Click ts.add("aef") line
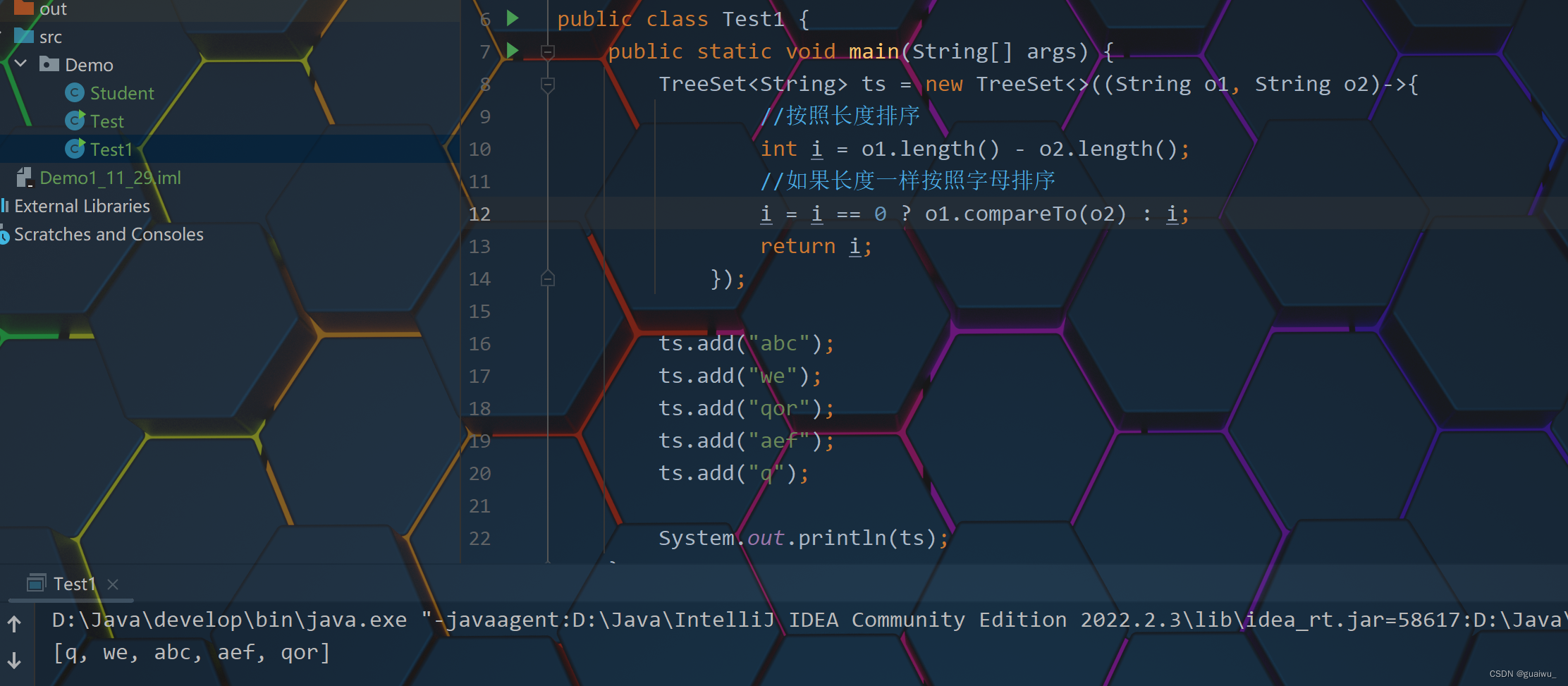 click(747, 441)
